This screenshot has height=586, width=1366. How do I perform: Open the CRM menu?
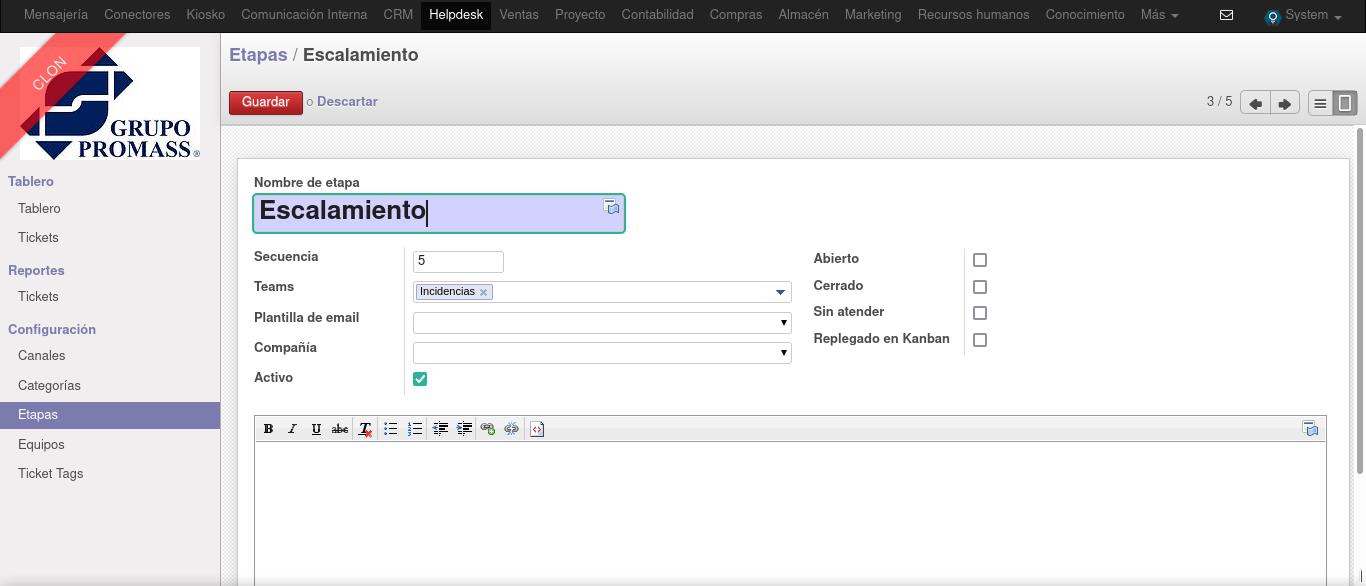(398, 15)
